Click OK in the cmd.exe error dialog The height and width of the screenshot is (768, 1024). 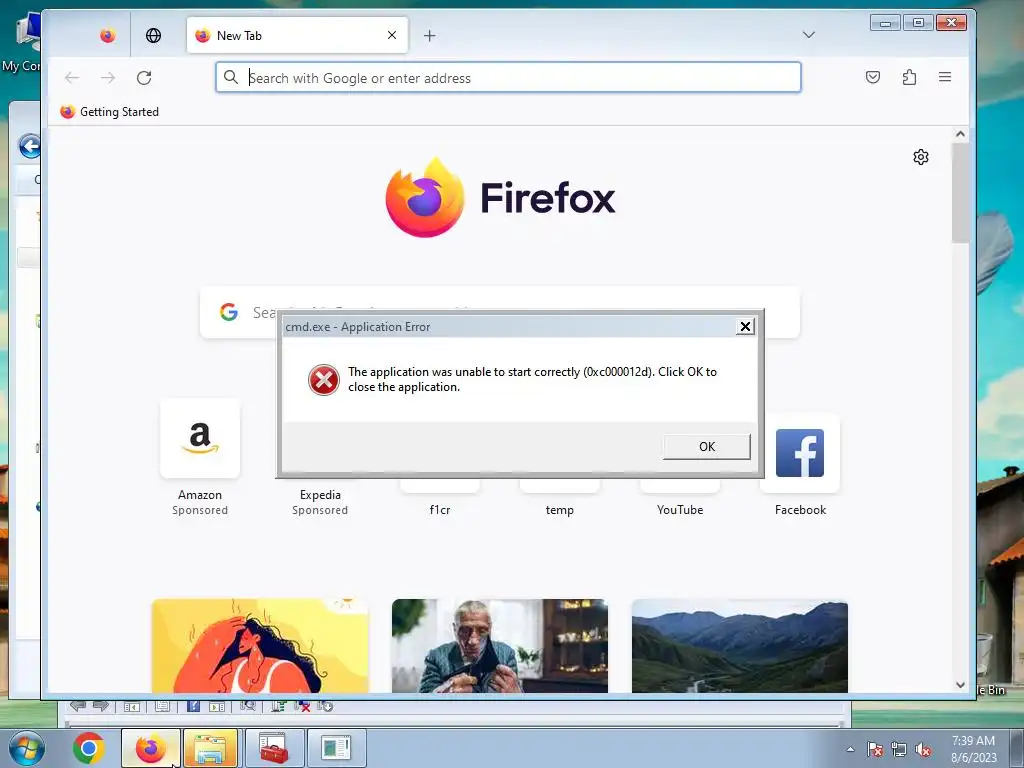point(707,447)
